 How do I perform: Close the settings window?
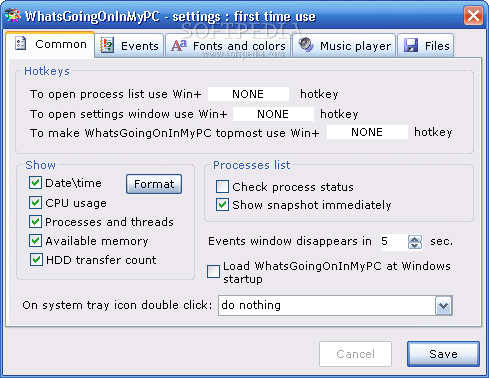[x=473, y=15]
